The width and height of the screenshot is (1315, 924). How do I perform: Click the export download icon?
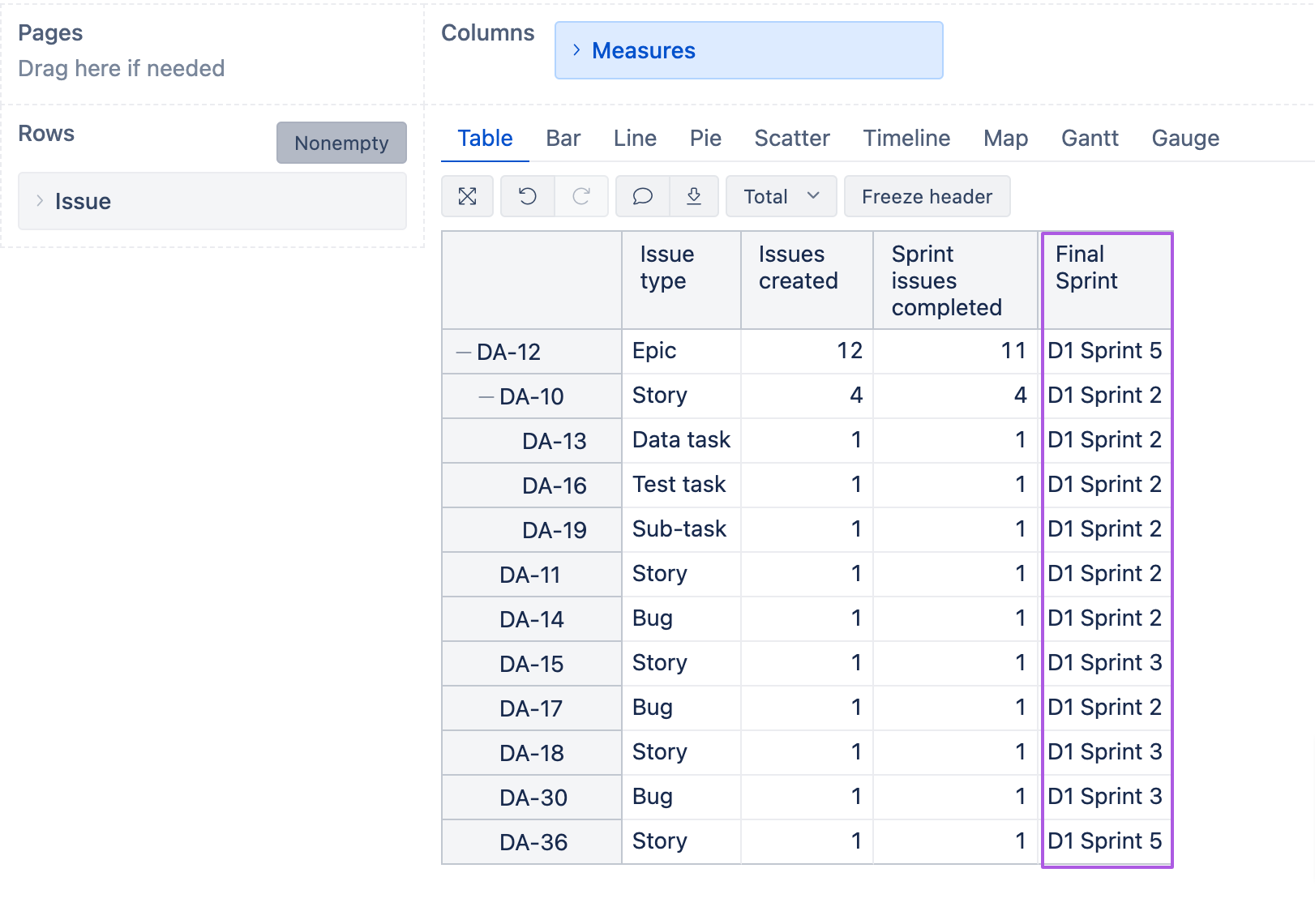[x=694, y=196]
